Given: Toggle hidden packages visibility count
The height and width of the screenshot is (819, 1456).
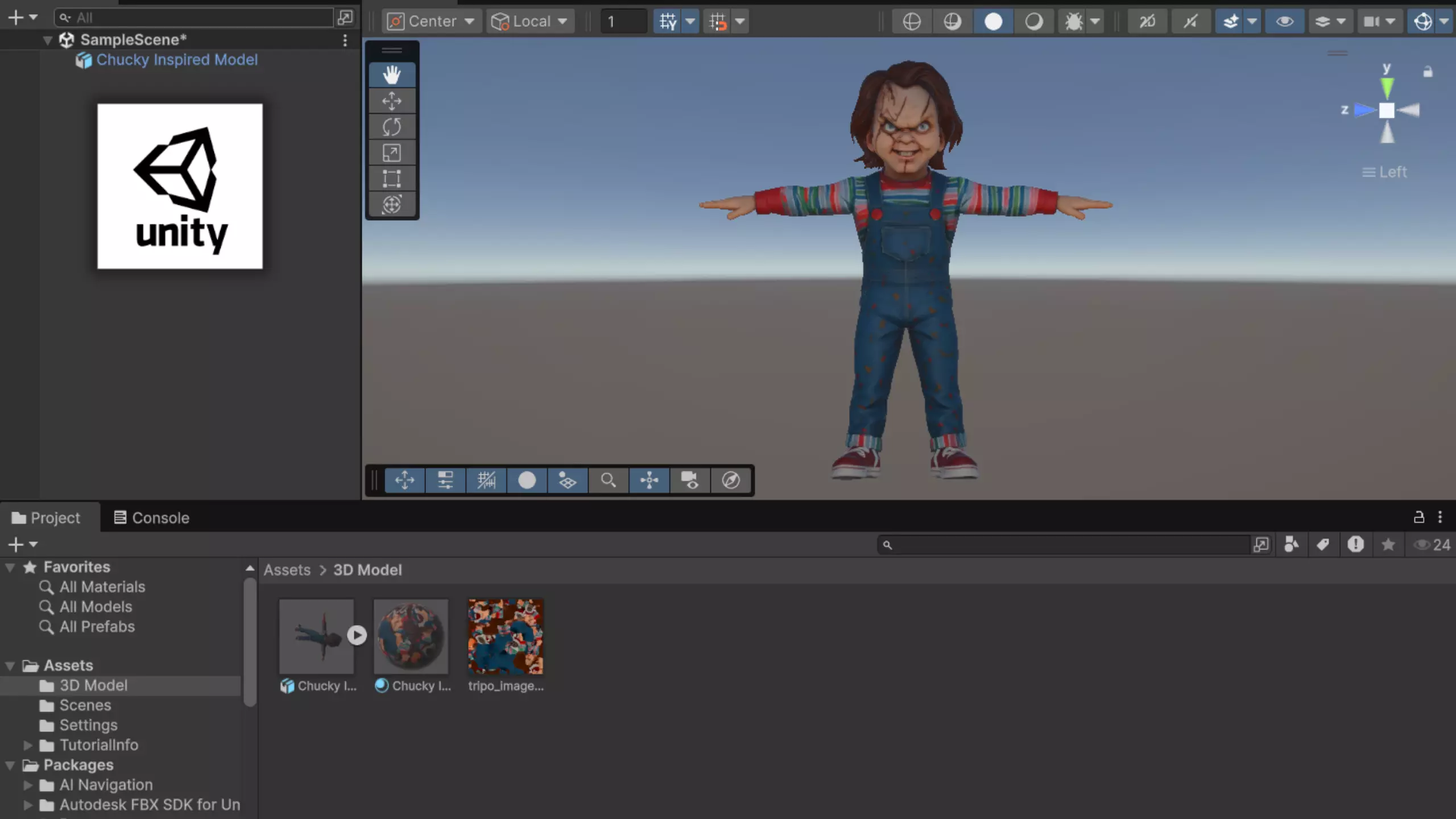Looking at the screenshot, I should pyautogui.click(x=1432, y=545).
